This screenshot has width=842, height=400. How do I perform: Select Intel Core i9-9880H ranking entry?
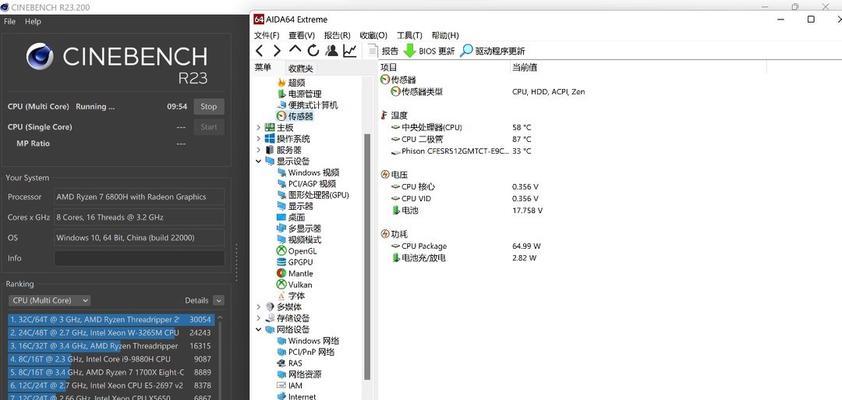111,359
